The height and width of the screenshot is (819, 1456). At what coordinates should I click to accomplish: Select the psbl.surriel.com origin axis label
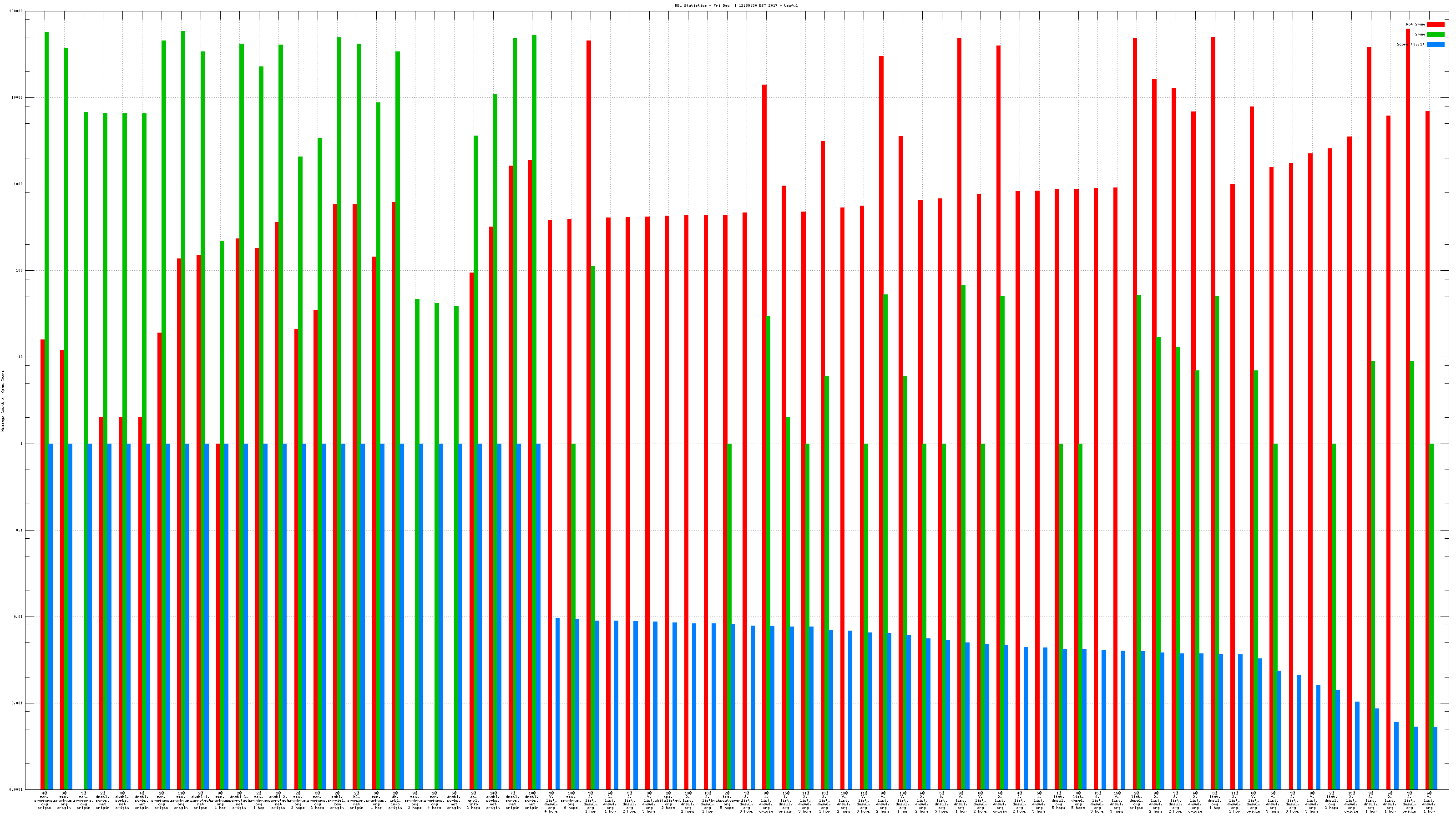[338, 800]
